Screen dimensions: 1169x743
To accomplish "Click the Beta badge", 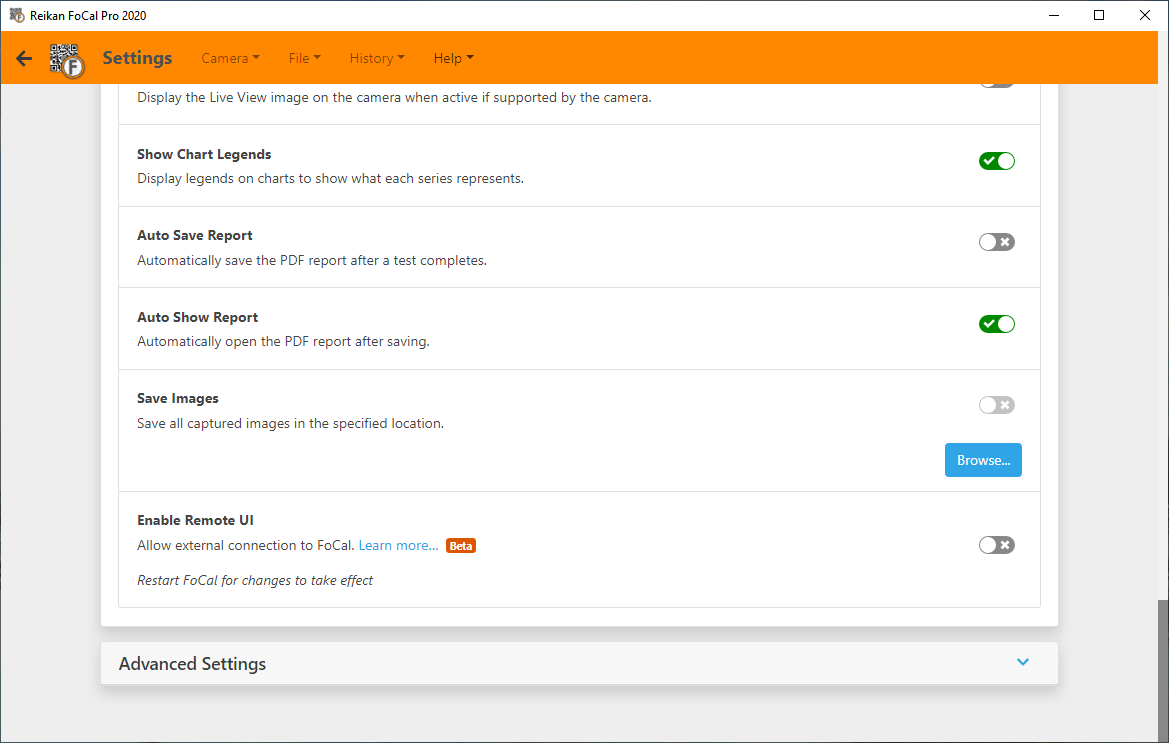I will click(x=461, y=546).
